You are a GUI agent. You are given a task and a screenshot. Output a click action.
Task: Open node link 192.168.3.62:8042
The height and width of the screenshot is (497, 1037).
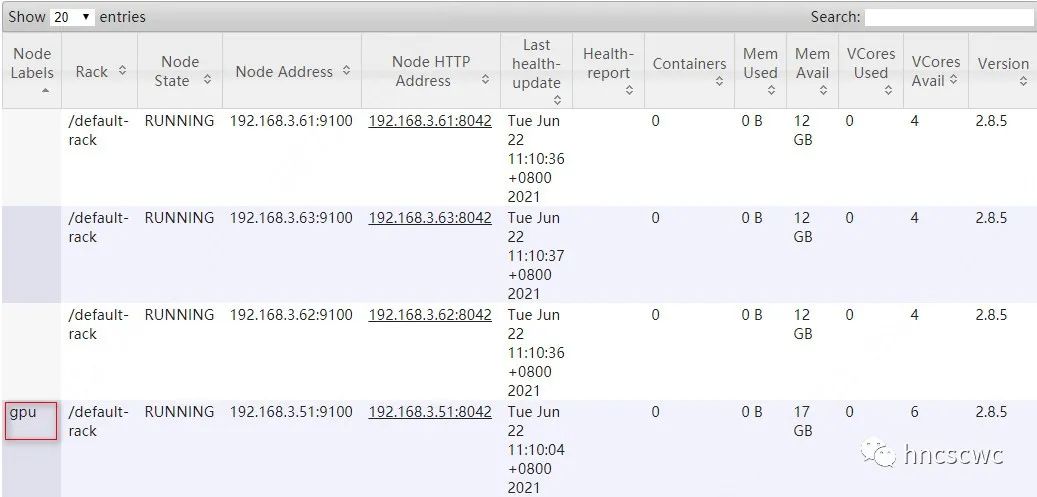click(430, 314)
